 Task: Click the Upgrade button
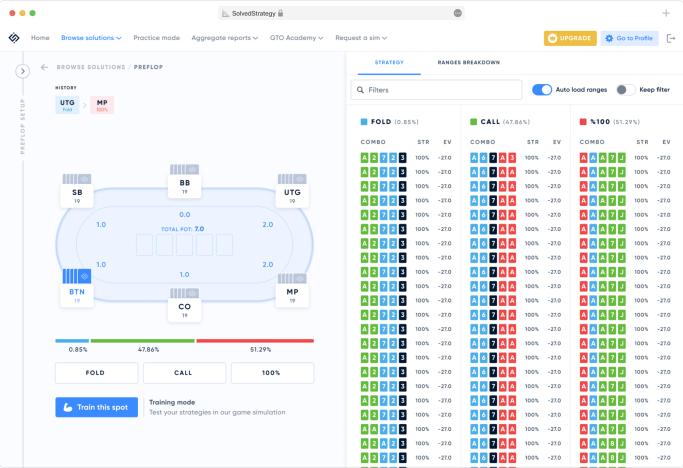[570, 38]
